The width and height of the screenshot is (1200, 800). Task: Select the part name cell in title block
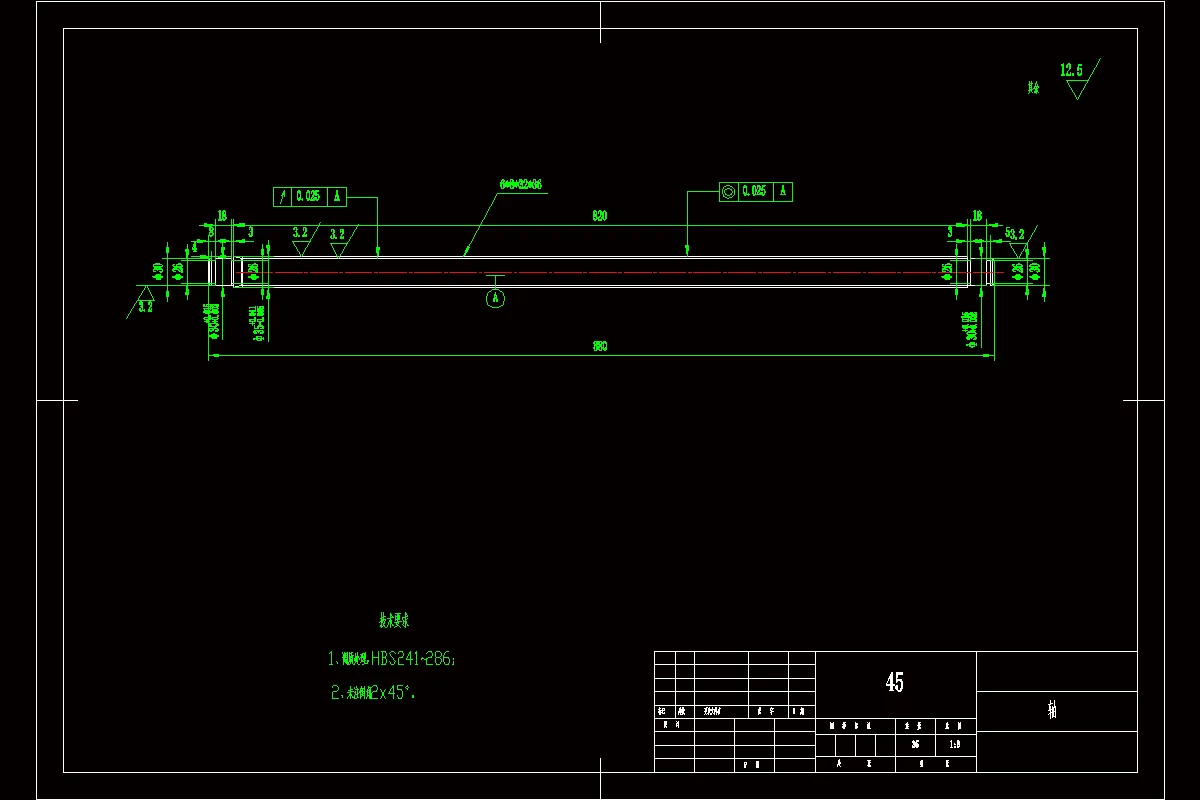1056,711
